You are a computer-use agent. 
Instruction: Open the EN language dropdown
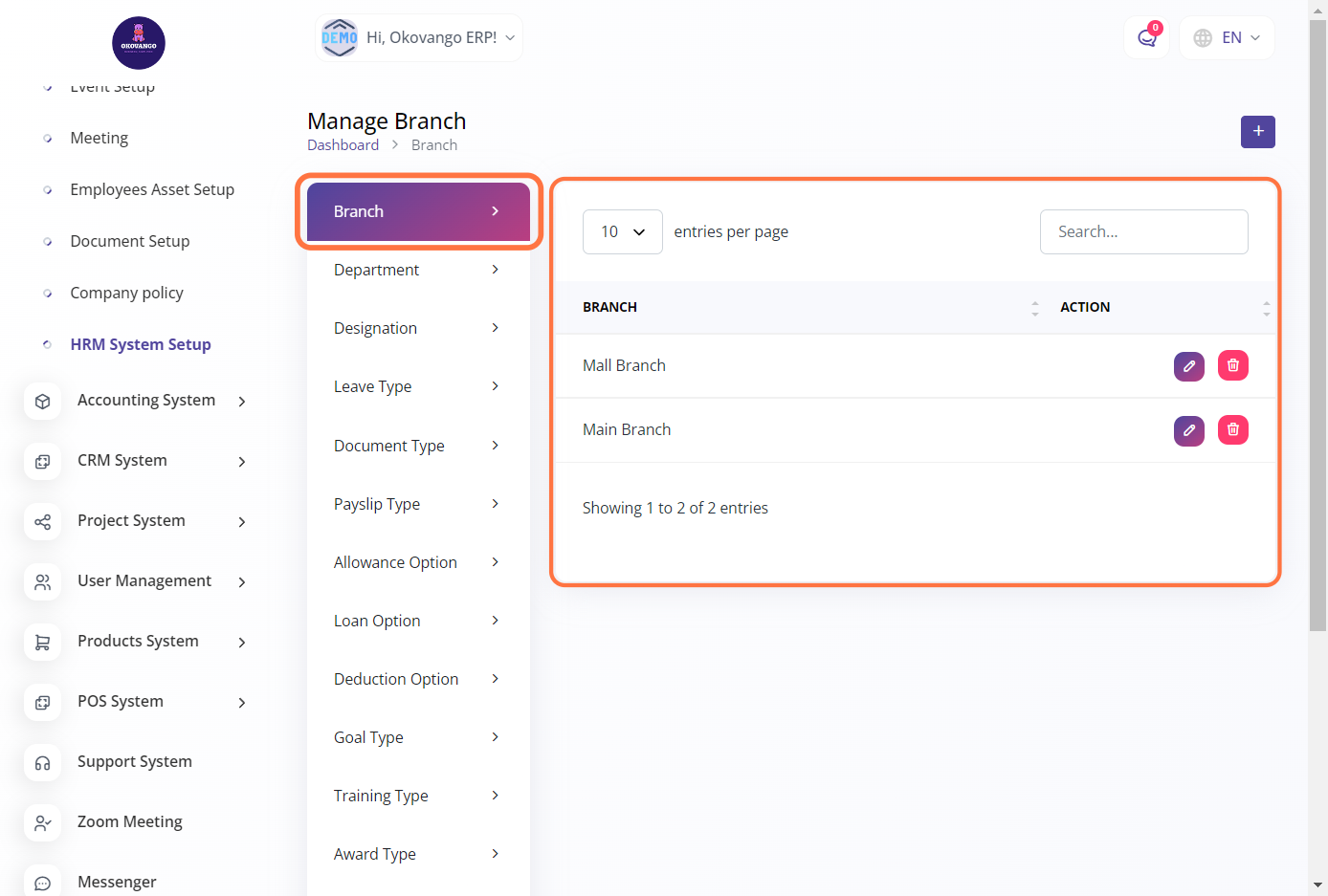(x=1228, y=38)
